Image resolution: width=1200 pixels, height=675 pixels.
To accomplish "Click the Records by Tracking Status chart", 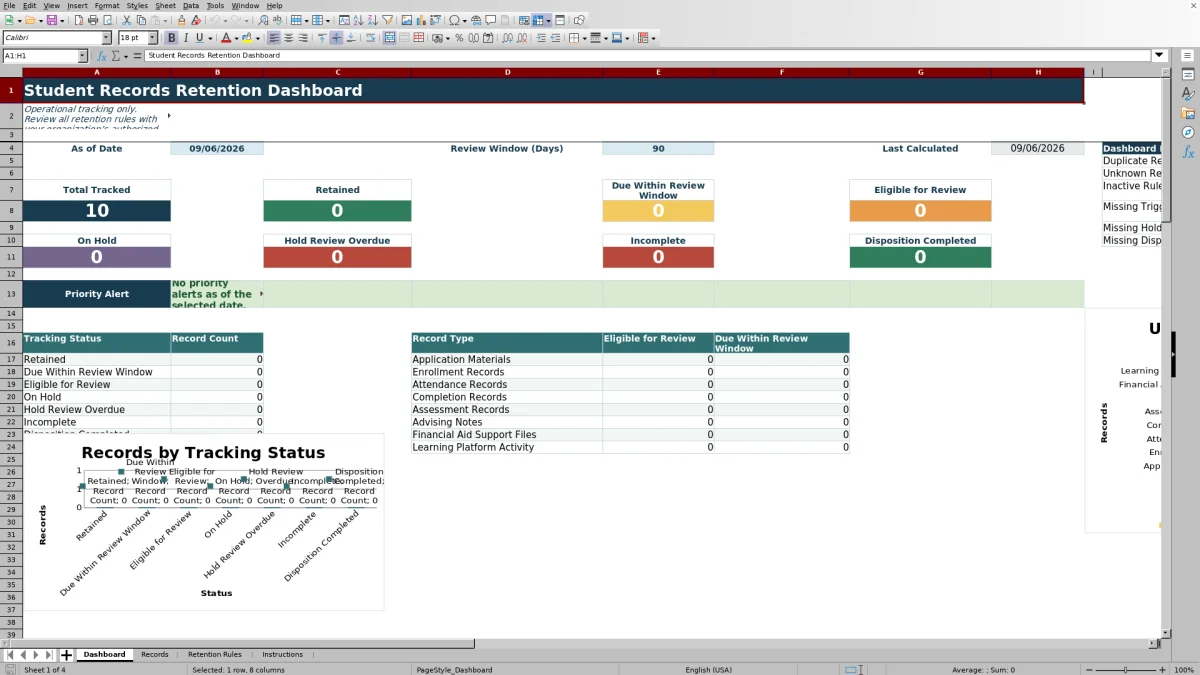I will click(203, 522).
